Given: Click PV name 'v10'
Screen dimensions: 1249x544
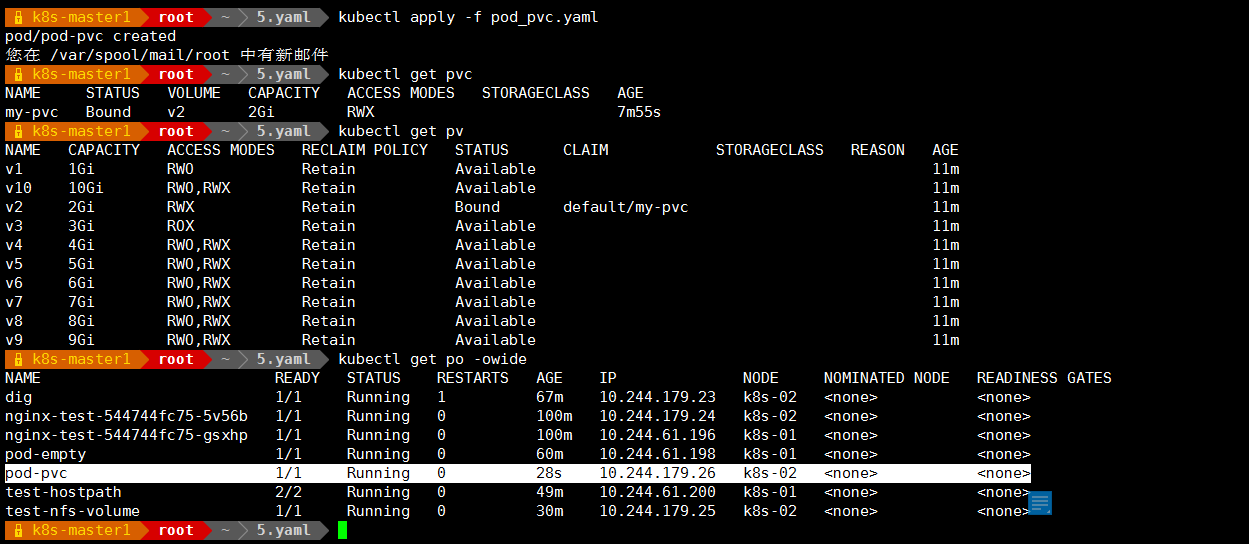Looking at the screenshot, I should [18, 188].
